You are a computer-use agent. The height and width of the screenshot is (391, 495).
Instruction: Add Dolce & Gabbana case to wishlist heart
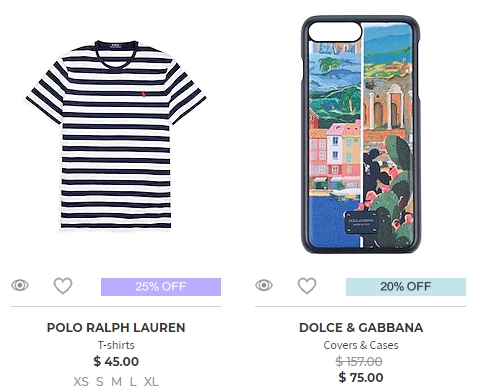307,286
